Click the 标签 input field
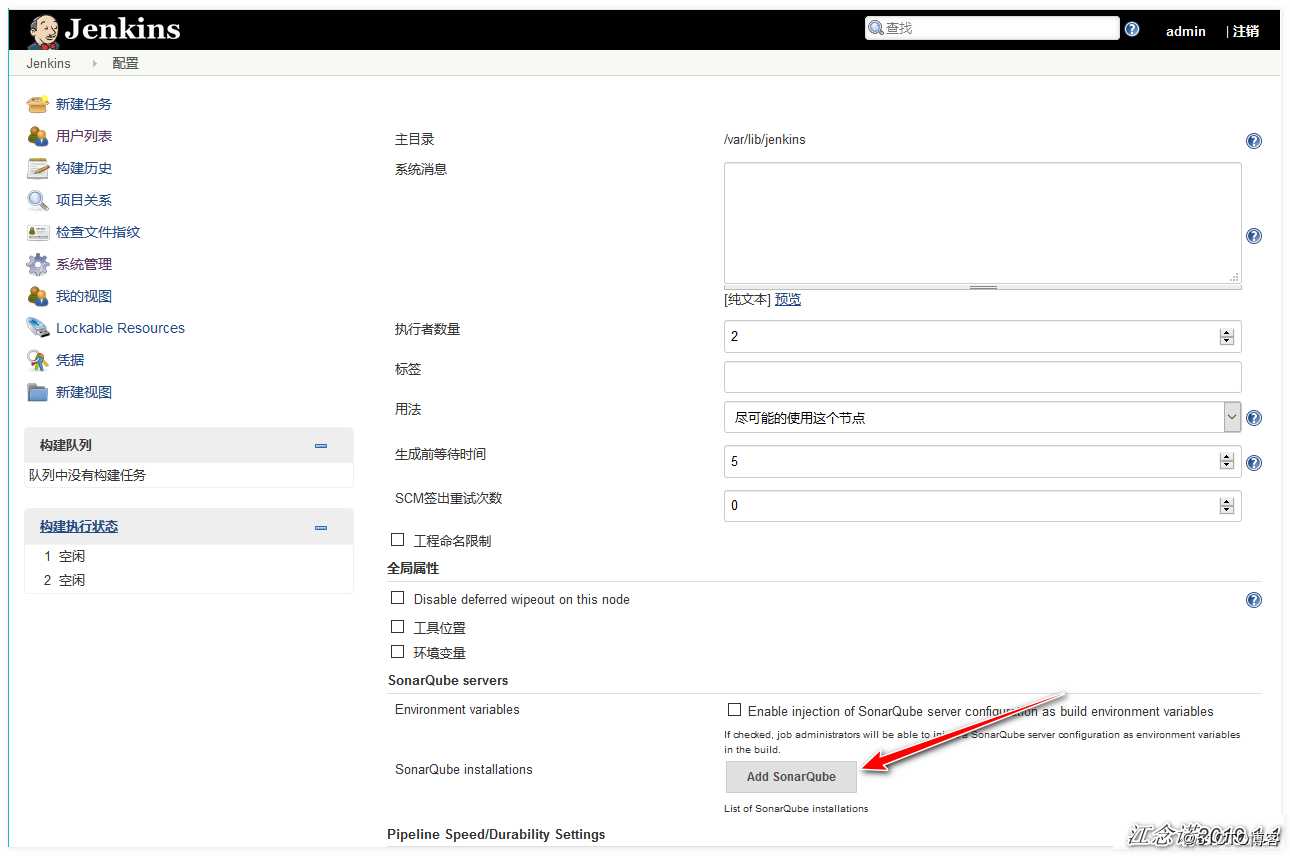1290x856 pixels. pos(982,377)
